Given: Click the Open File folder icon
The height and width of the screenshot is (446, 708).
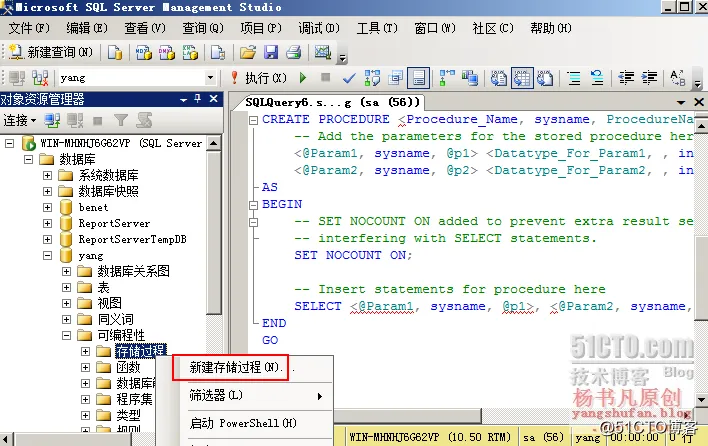Looking at the screenshot, I should coord(247,52).
